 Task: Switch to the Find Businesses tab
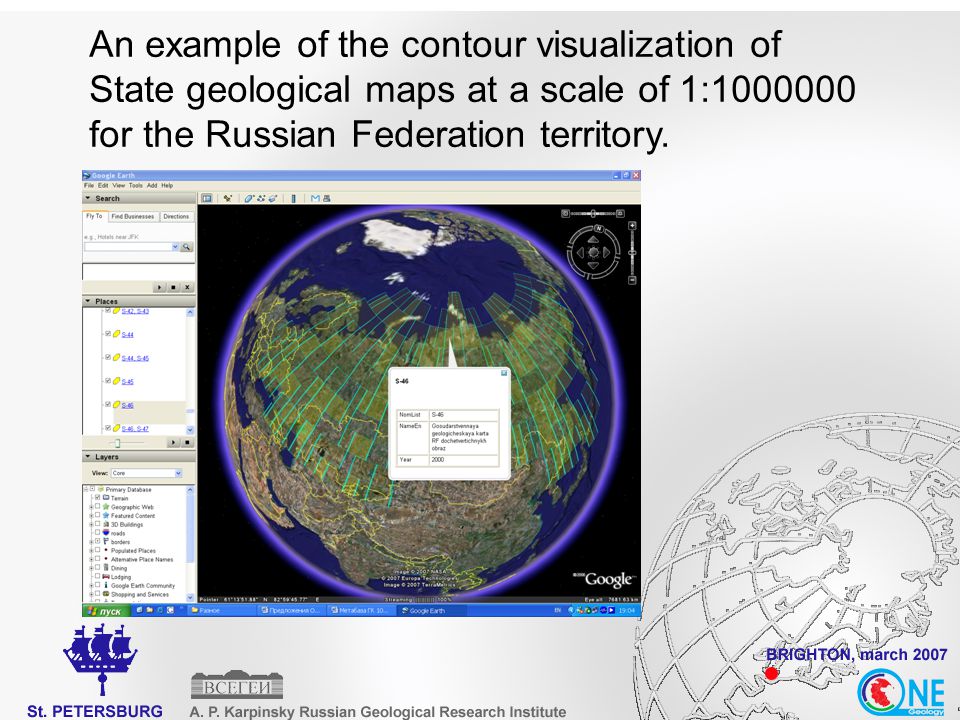(x=133, y=217)
